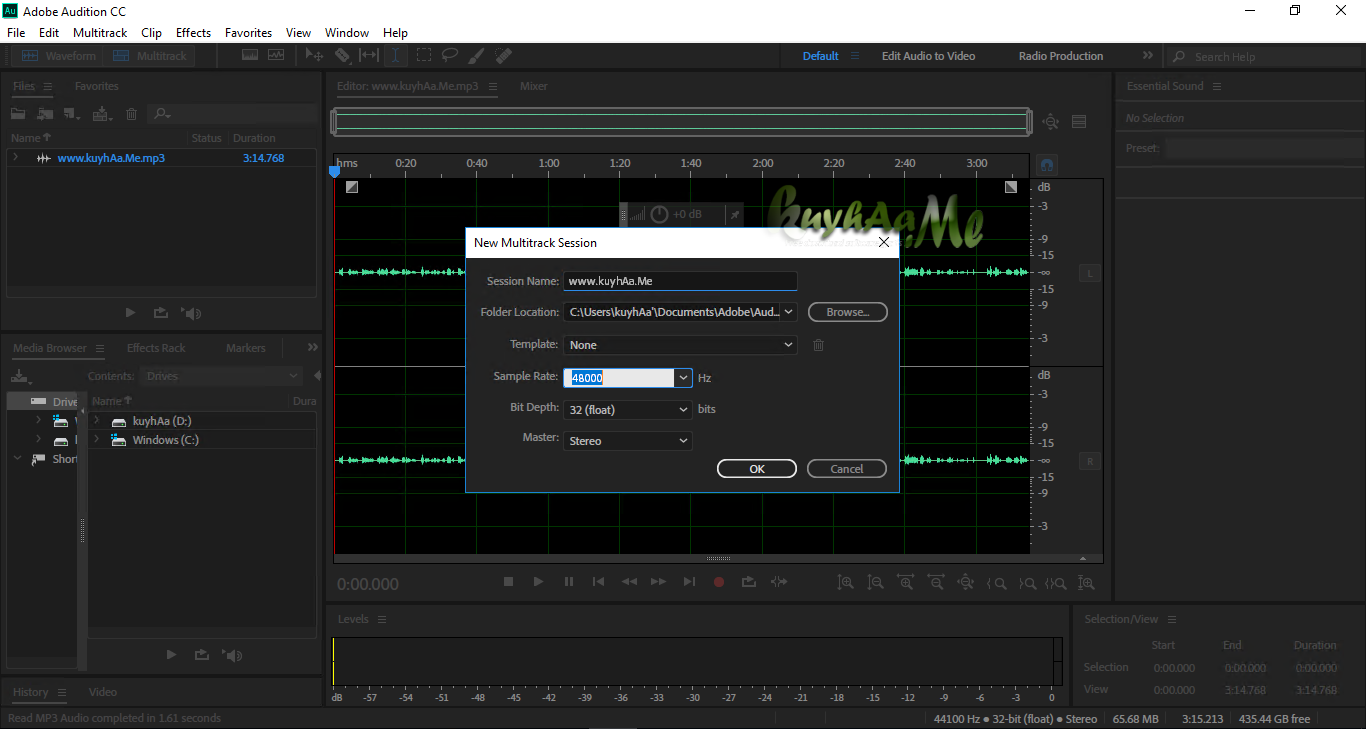Click trash icon beside Template dropdown

pos(818,345)
